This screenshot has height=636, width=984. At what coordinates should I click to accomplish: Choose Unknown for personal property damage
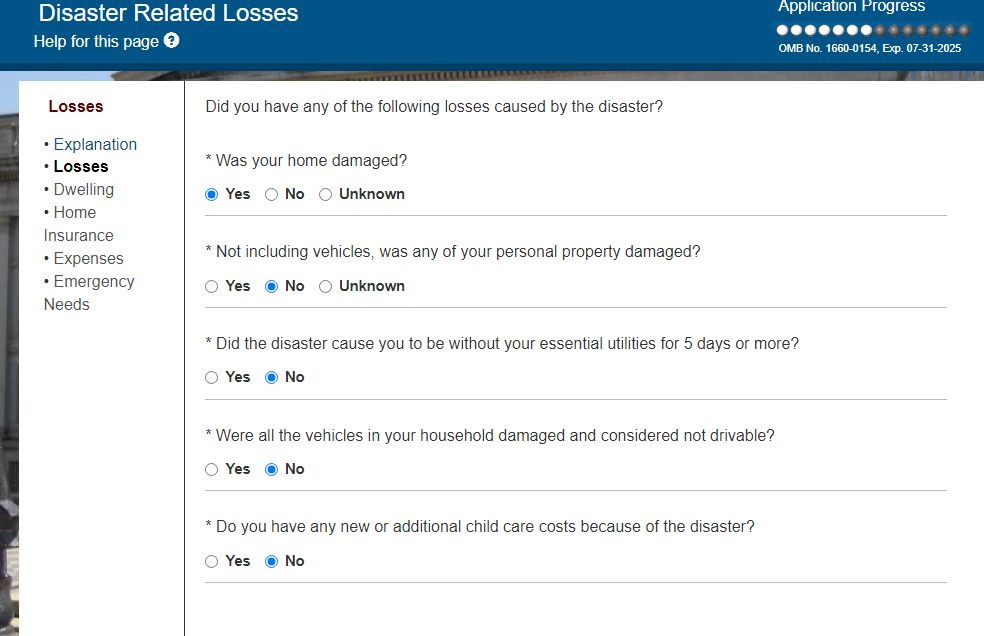[326, 287]
